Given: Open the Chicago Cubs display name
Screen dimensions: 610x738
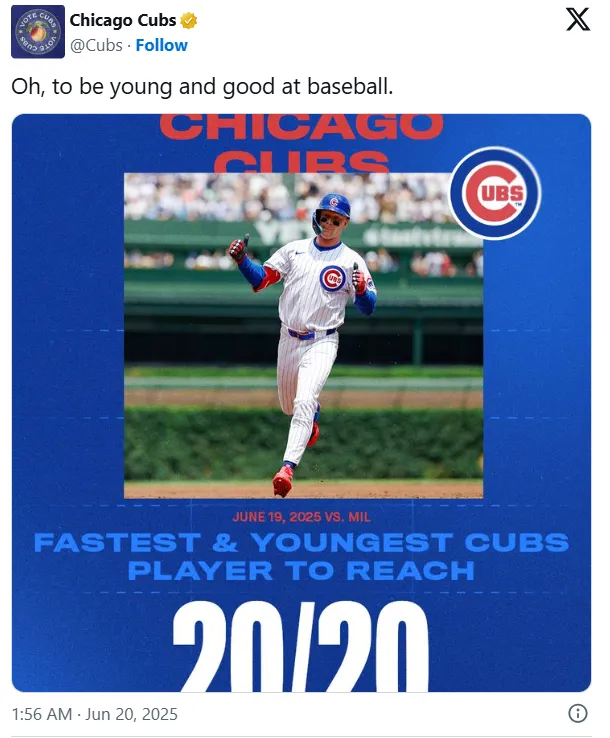Looking at the screenshot, I should coord(123,20).
